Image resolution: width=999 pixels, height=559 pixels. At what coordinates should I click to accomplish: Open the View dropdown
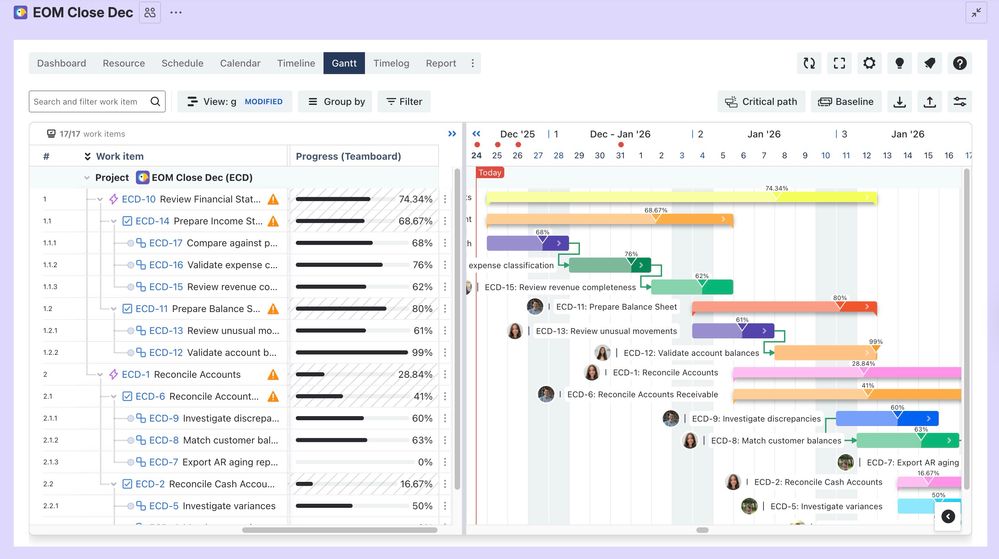click(x=234, y=101)
